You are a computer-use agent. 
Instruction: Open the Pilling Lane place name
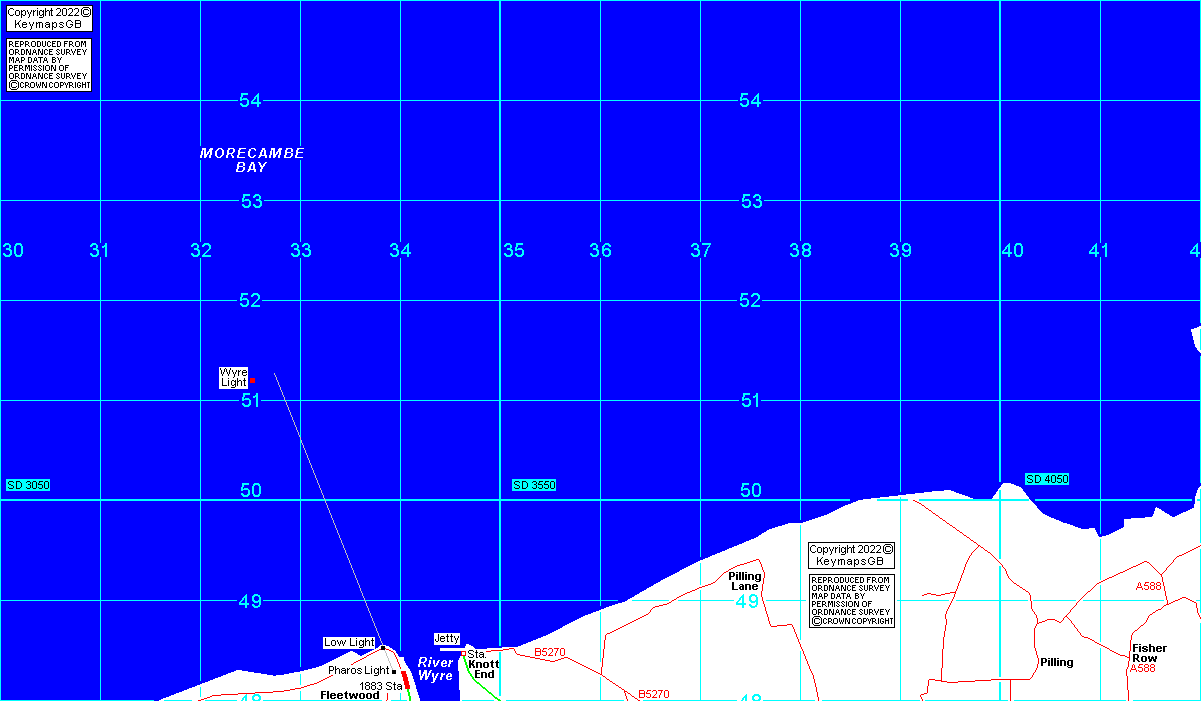click(745, 581)
